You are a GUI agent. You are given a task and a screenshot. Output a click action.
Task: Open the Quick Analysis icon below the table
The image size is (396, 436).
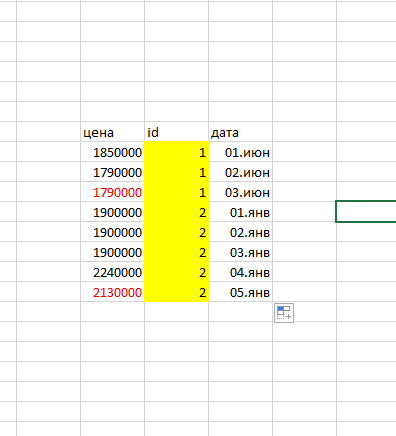[x=284, y=313]
